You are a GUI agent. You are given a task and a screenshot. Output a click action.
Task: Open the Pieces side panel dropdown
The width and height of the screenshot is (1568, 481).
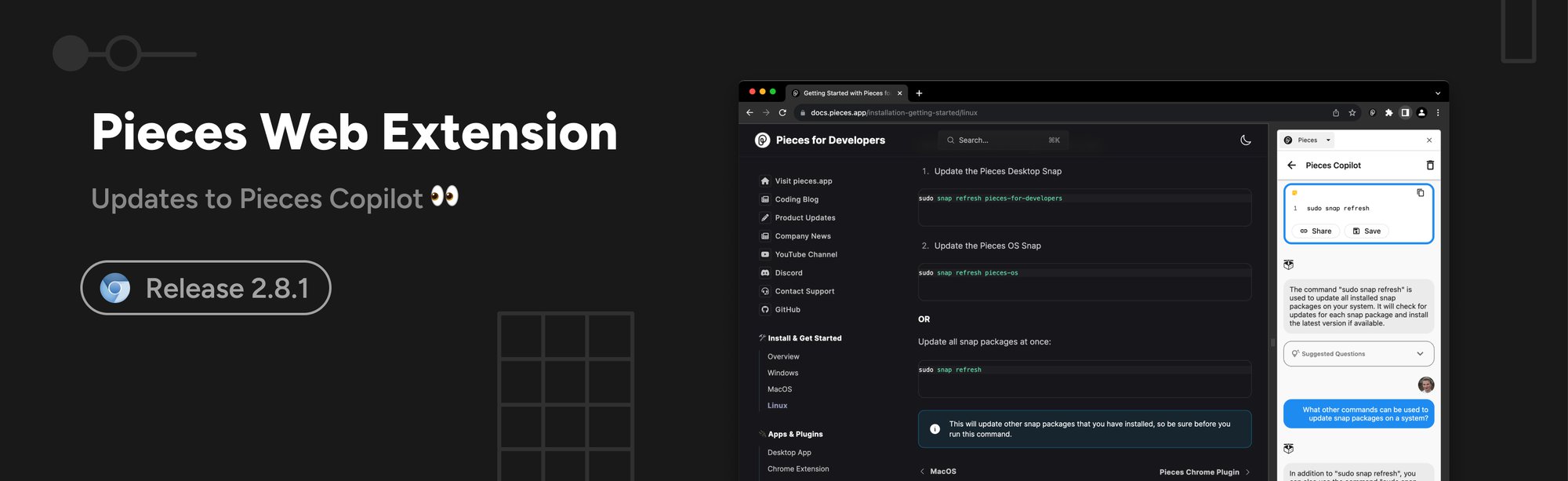coord(1308,140)
